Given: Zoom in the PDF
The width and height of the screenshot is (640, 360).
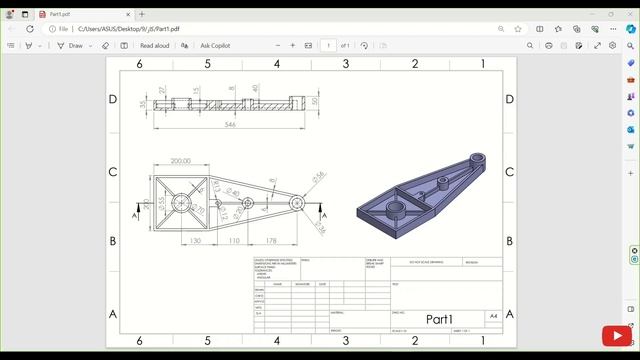Looking at the screenshot, I should tap(293, 46).
